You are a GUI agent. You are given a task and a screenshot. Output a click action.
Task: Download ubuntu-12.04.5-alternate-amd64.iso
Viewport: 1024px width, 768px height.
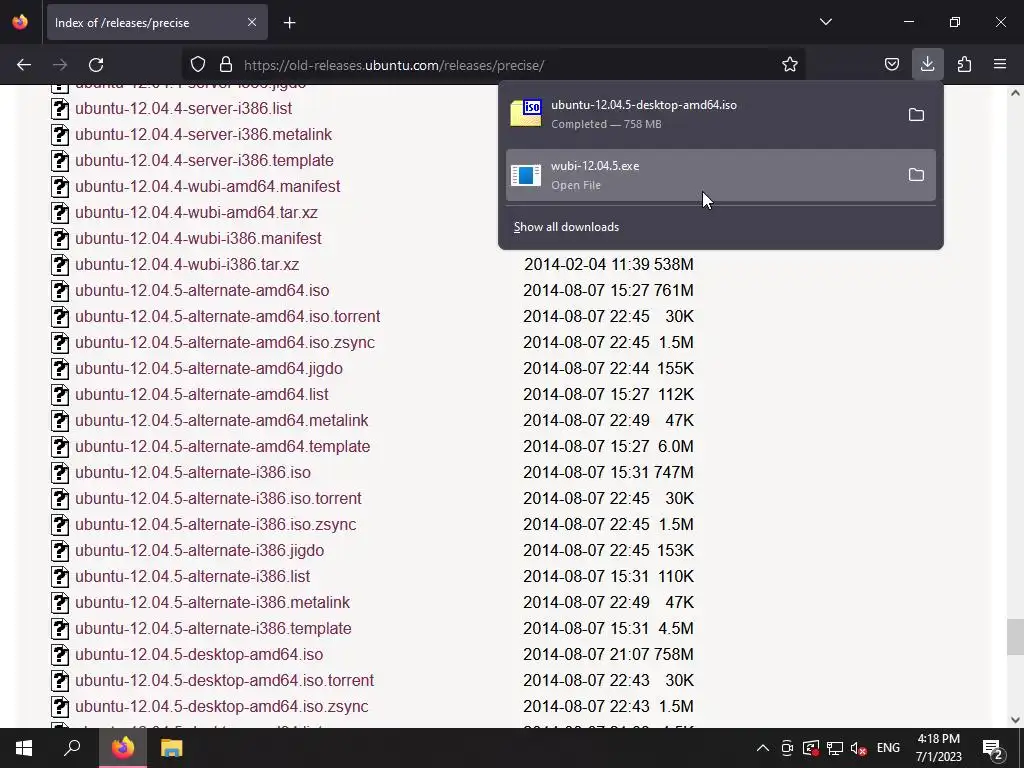click(x=202, y=291)
